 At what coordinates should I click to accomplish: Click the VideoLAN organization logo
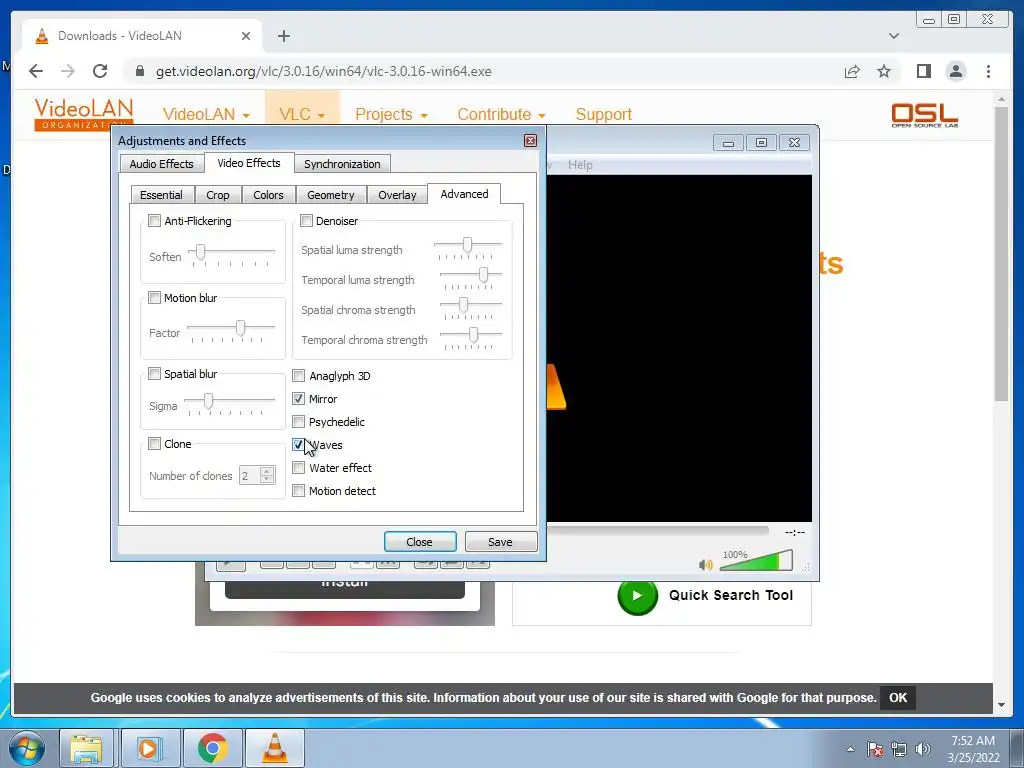tap(83, 114)
